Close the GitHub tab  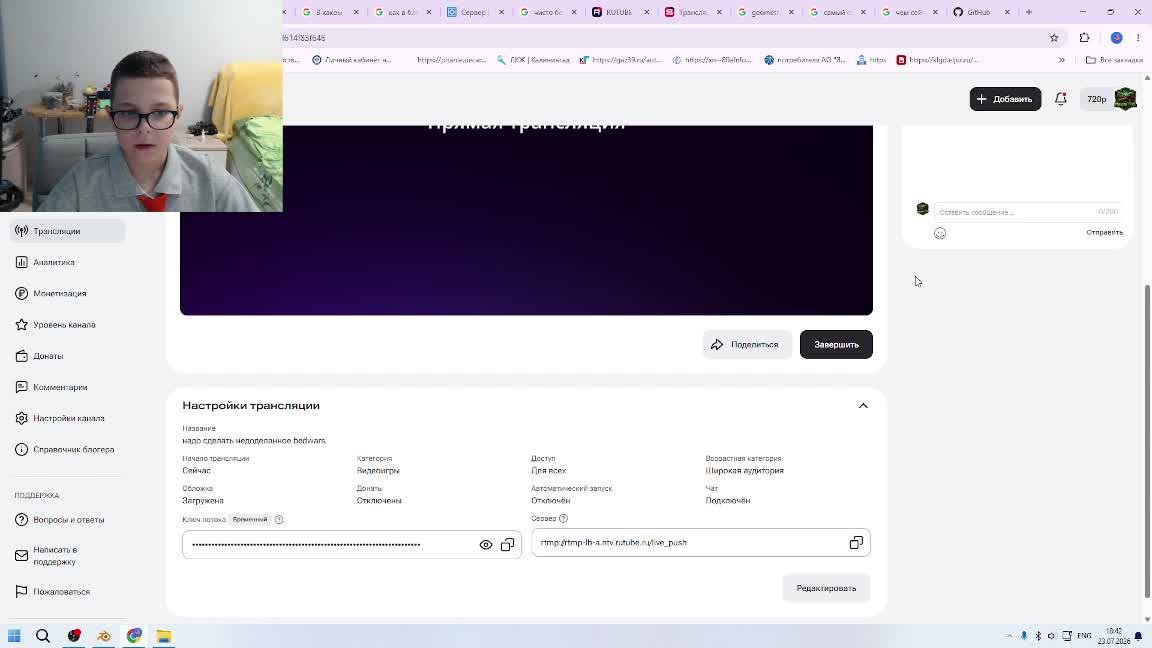(x=1007, y=12)
